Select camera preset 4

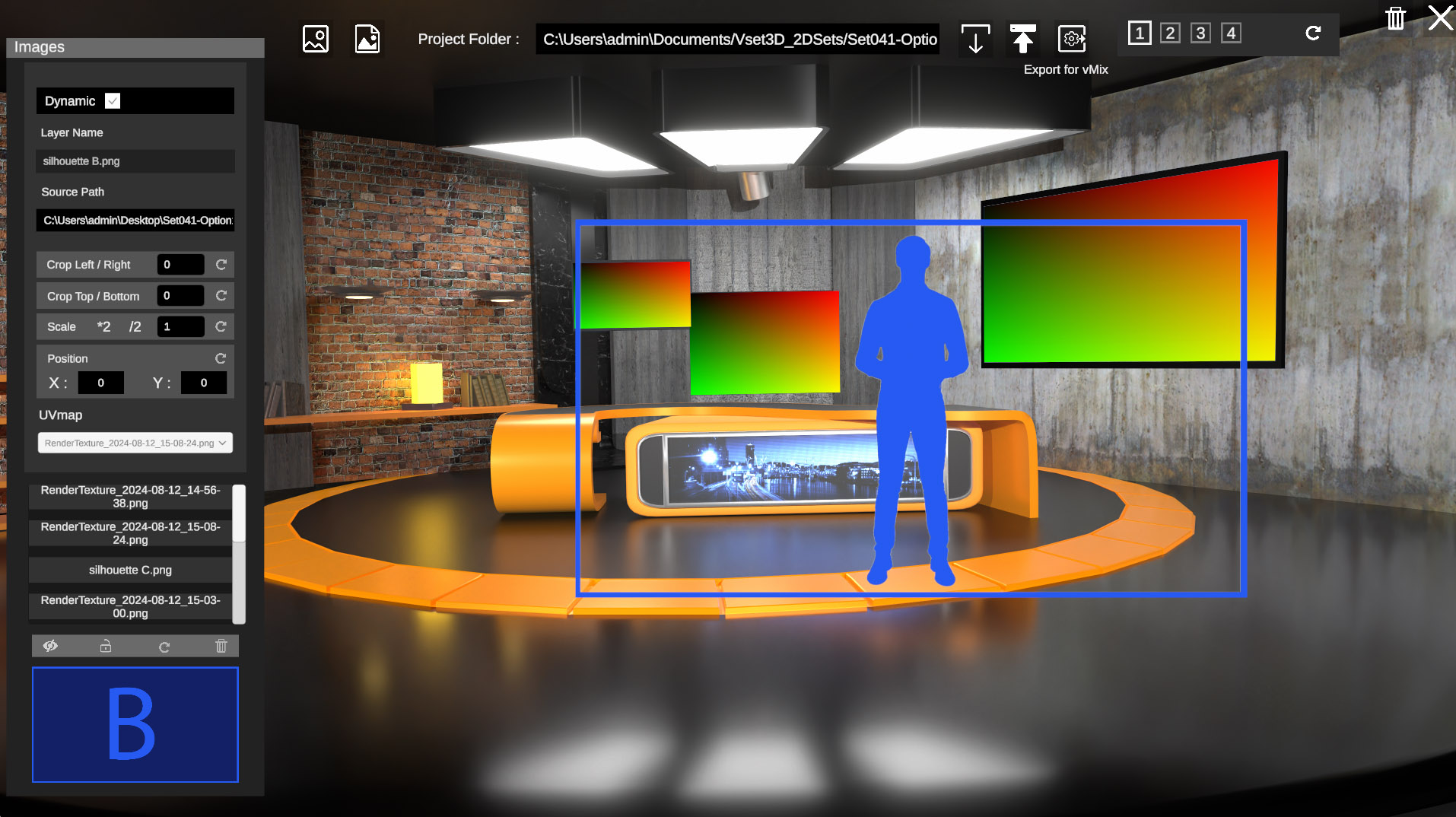tap(1231, 33)
